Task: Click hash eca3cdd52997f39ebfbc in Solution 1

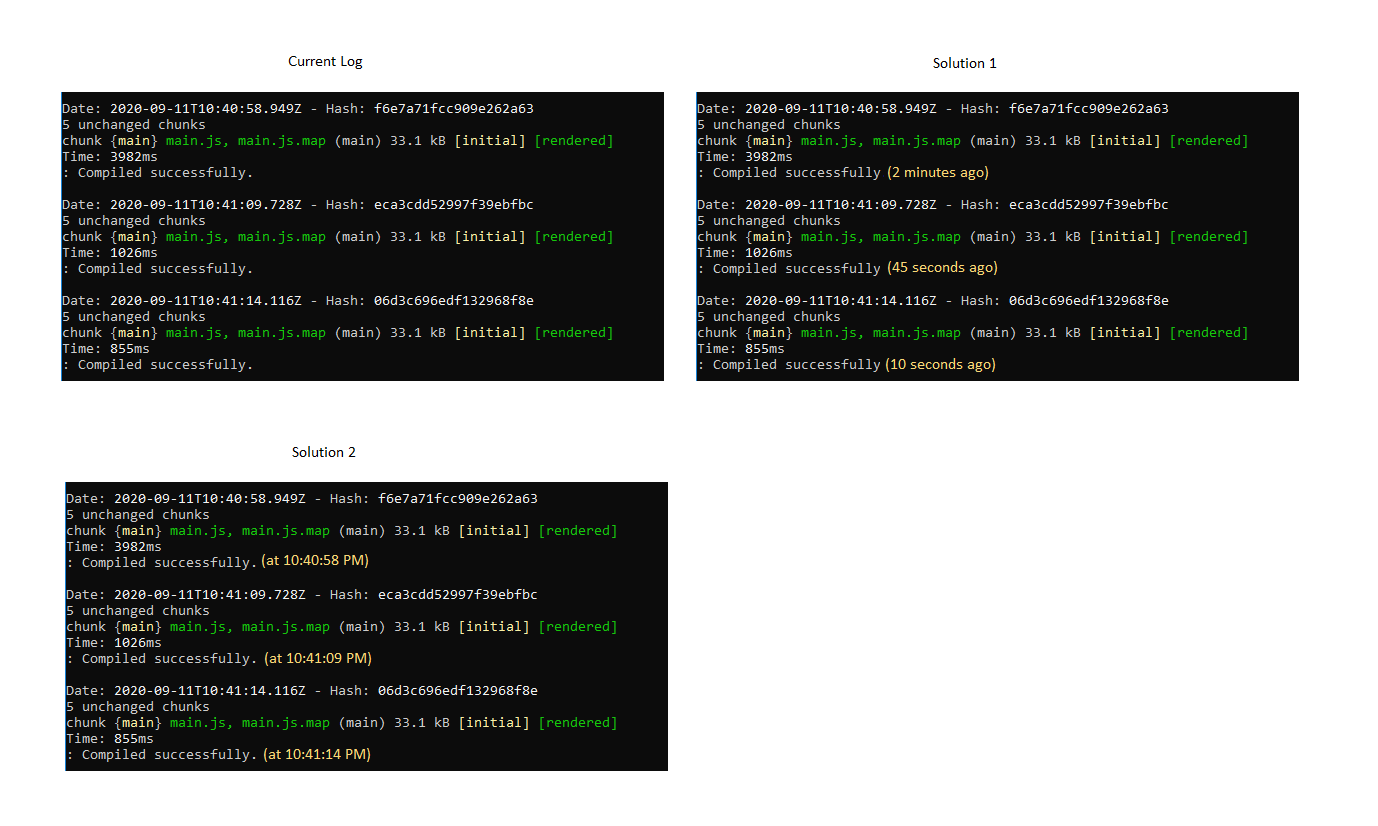Action: click(1088, 204)
